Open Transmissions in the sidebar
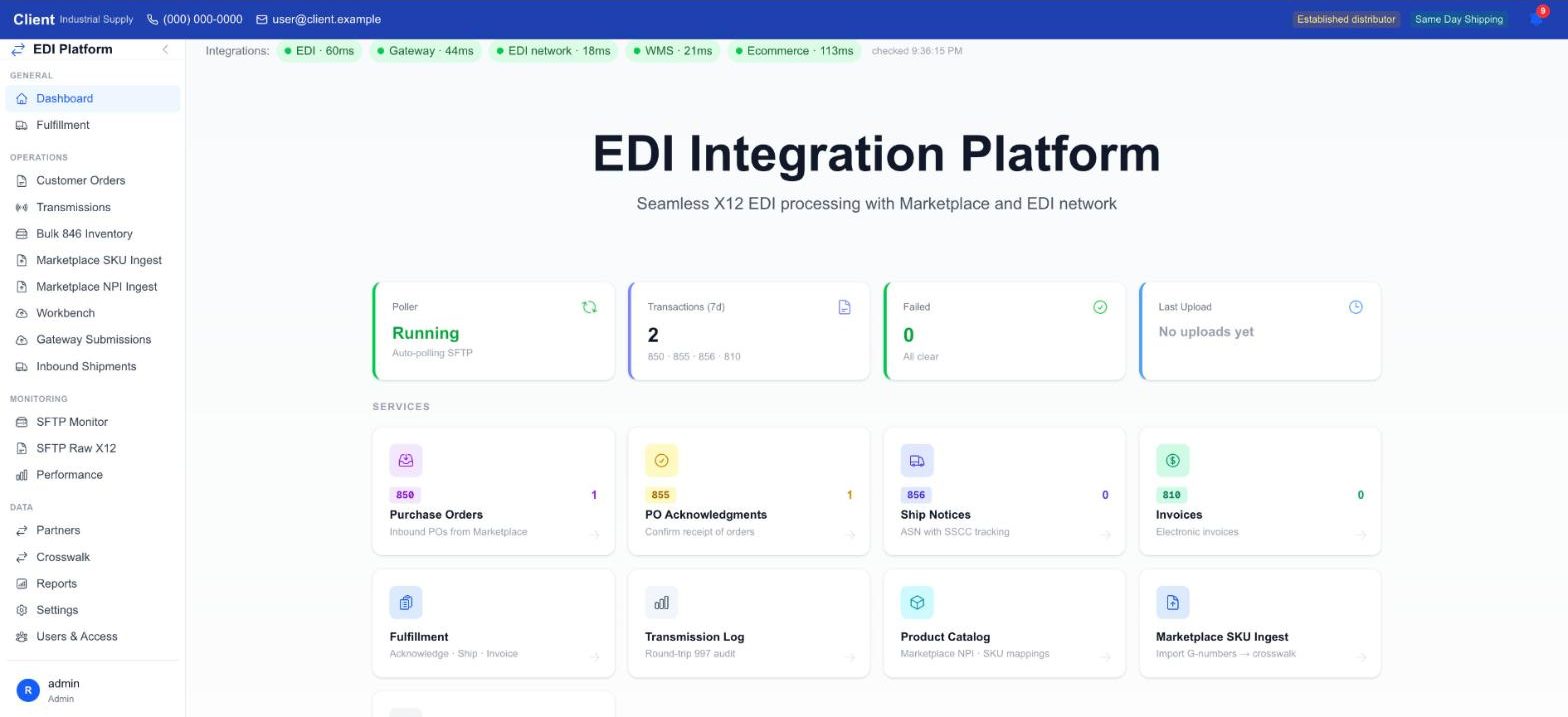The image size is (1568, 717). [x=93, y=207]
